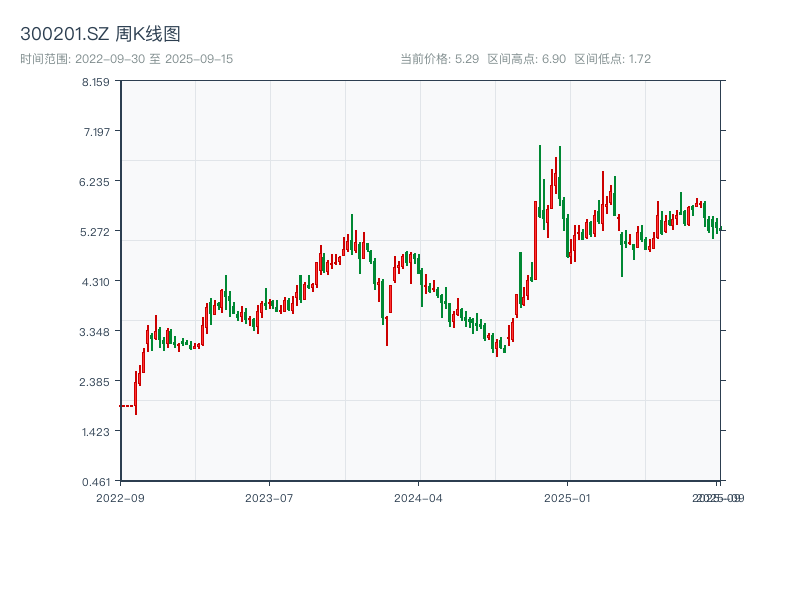Click y-axis label 4.310
This screenshot has height=600, width=800.
point(95,282)
